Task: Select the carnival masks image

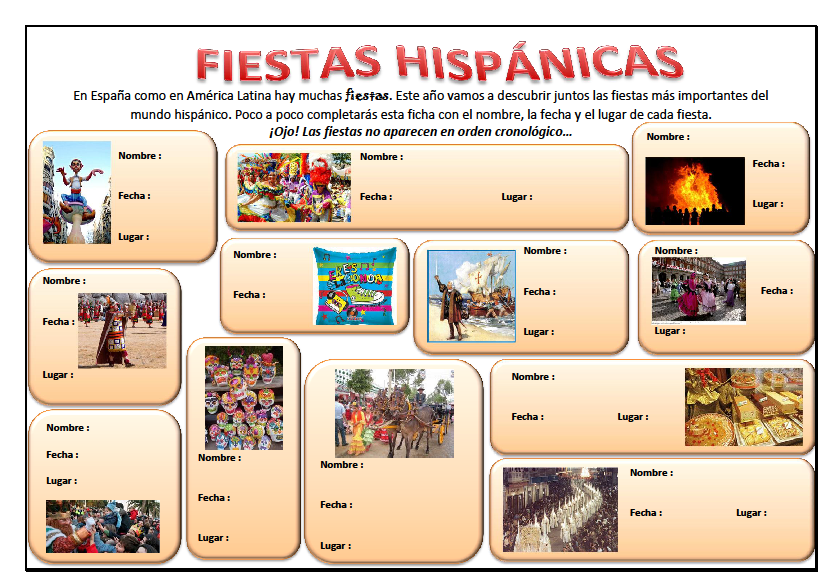Action: (287, 186)
